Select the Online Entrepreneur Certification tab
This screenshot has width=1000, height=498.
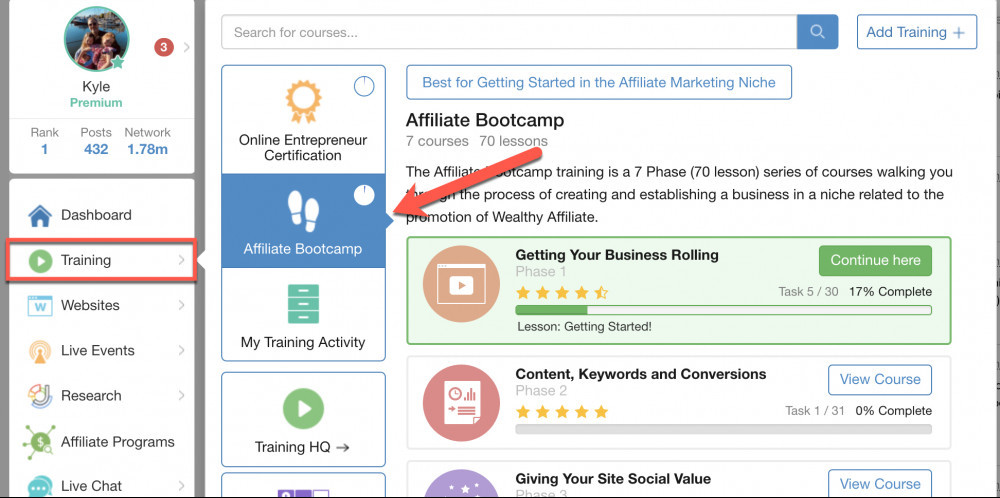(x=304, y=119)
